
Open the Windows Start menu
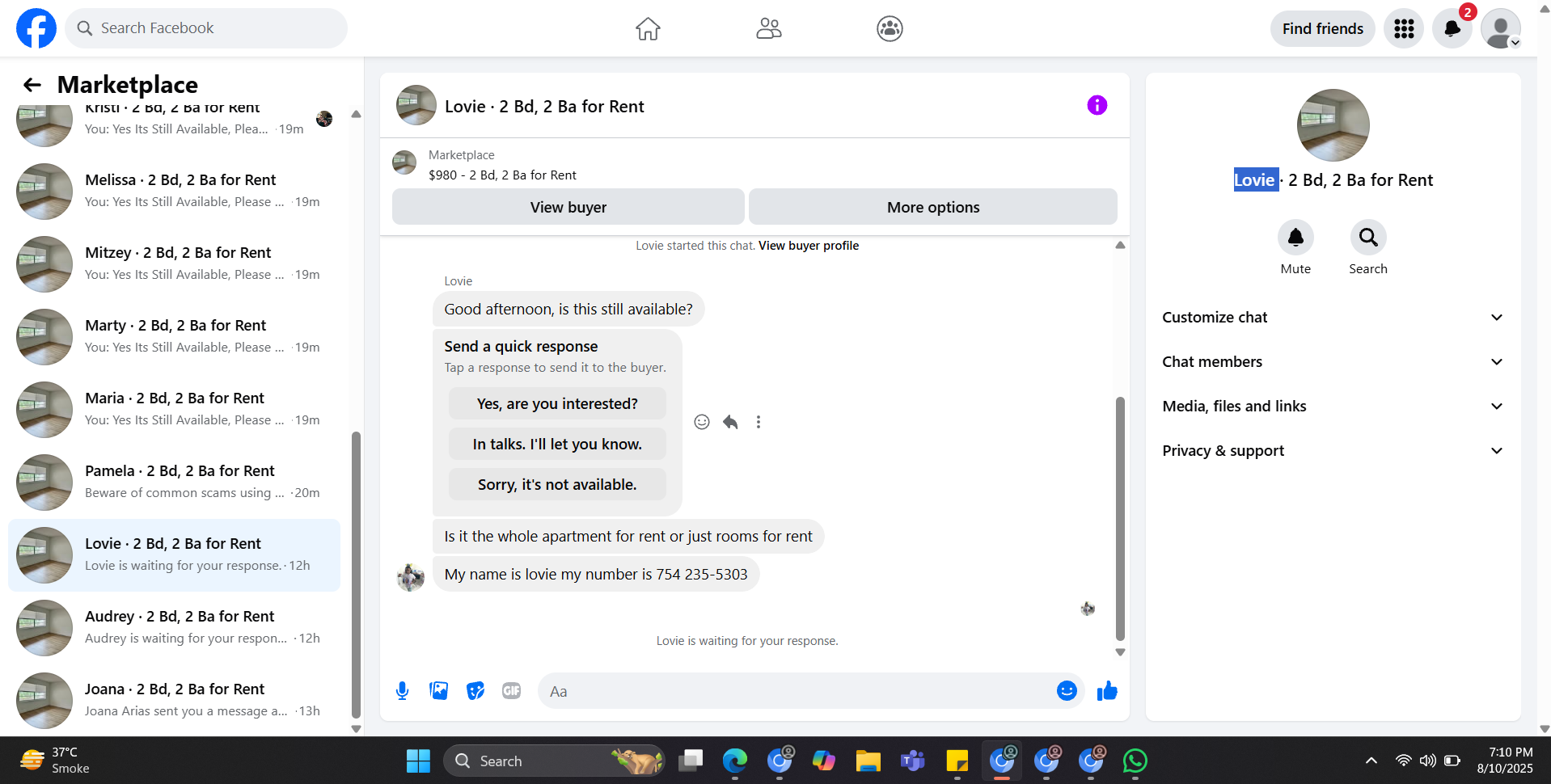pos(418,761)
